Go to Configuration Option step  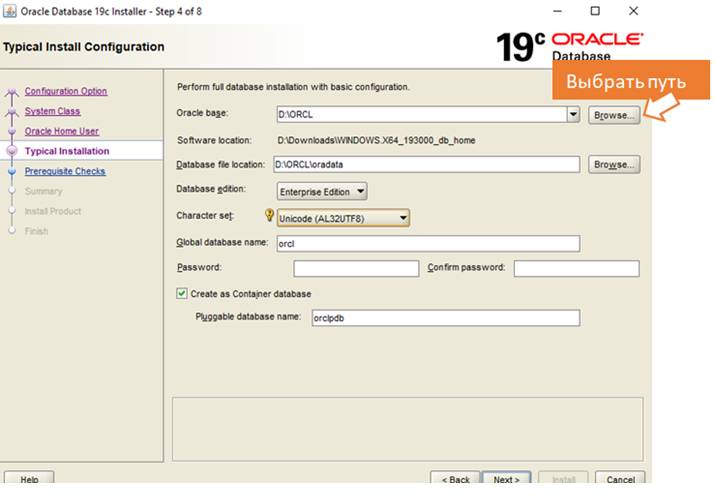point(65,91)
